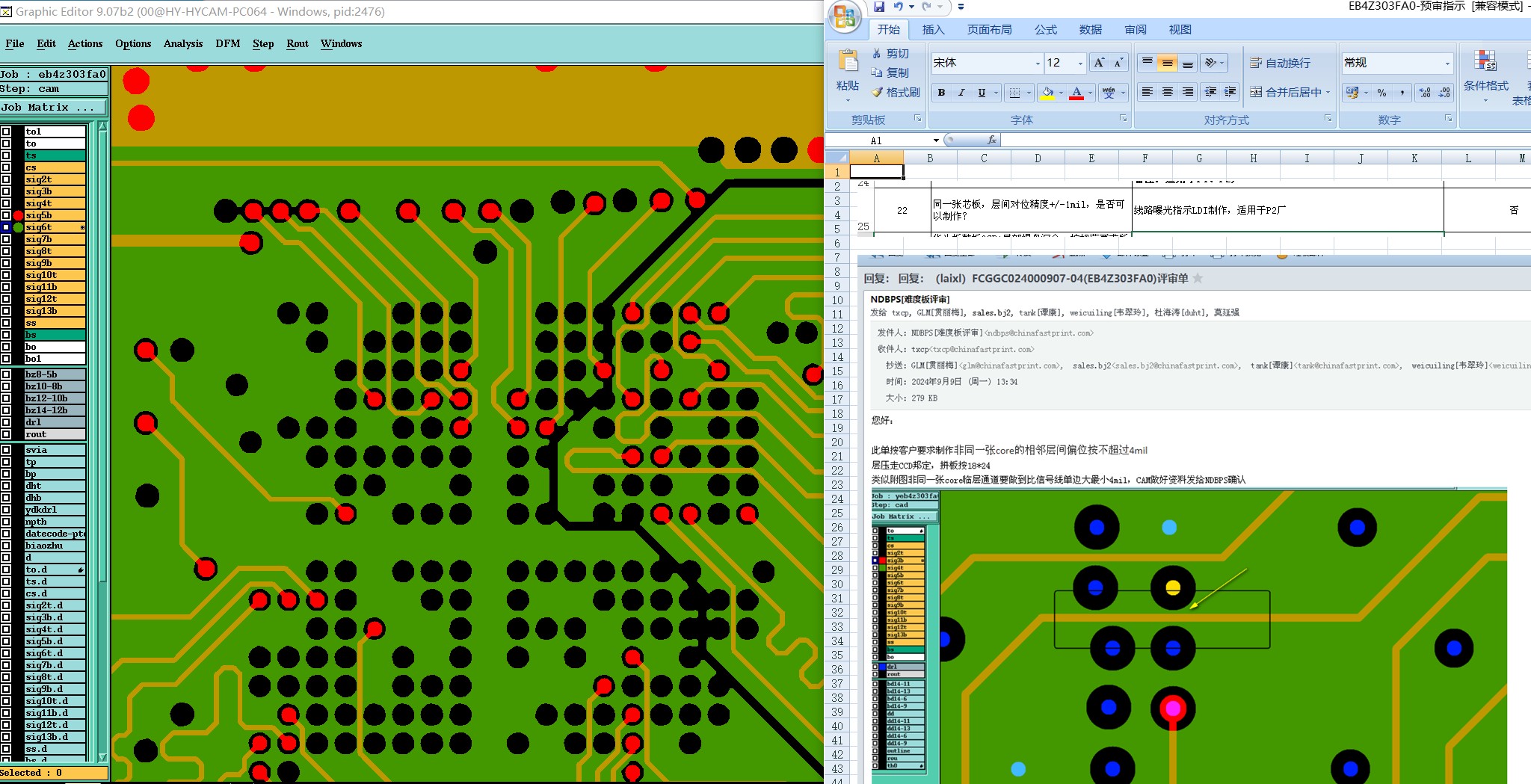Image resolution: width=1531 pixels, height=784 pixels.
Task: Expand the fill color dropdown arrow
Action: [1061, 93]
